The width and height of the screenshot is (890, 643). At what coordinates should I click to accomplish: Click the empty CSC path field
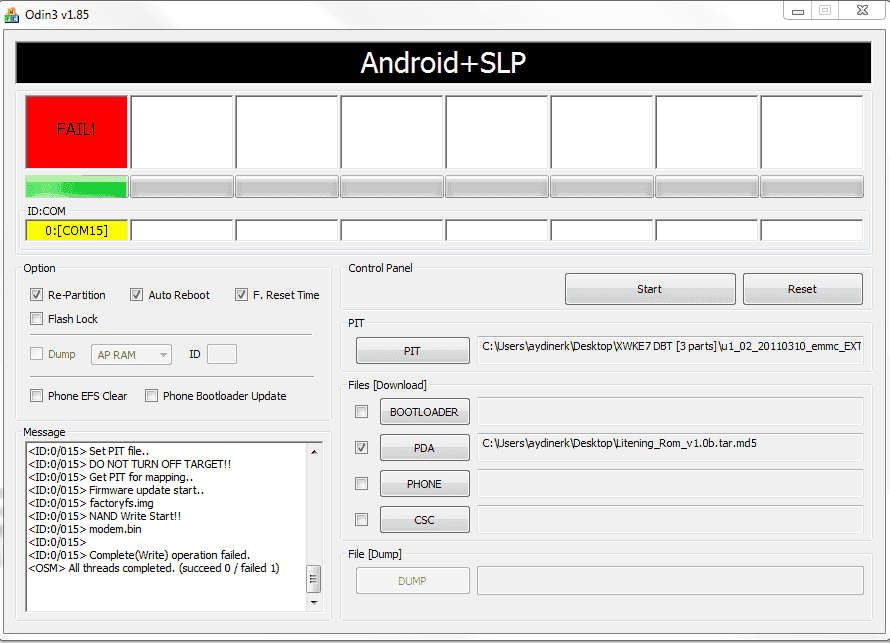pos(670,519)
